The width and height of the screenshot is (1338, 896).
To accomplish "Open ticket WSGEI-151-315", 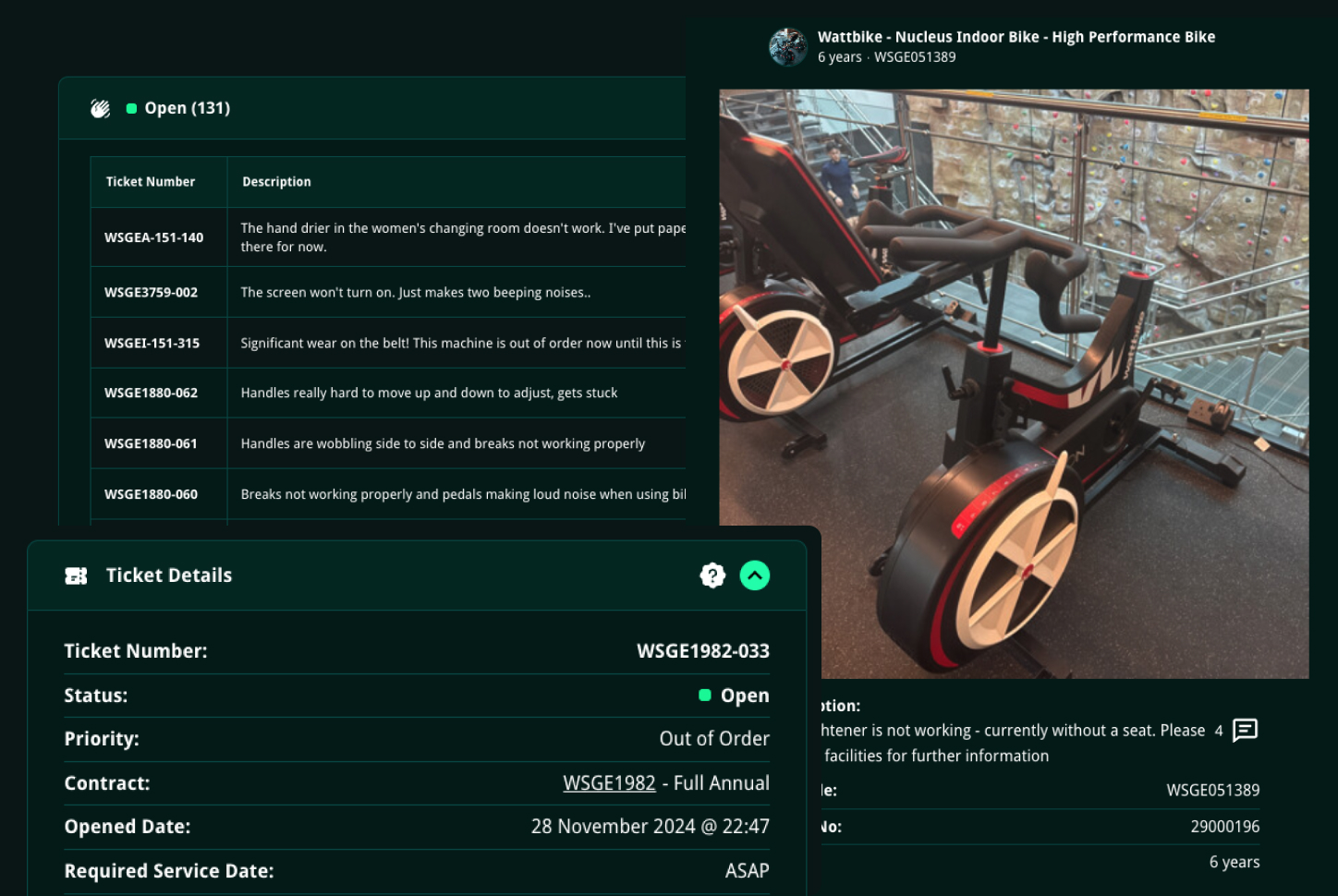I will (x=152, y=343).
